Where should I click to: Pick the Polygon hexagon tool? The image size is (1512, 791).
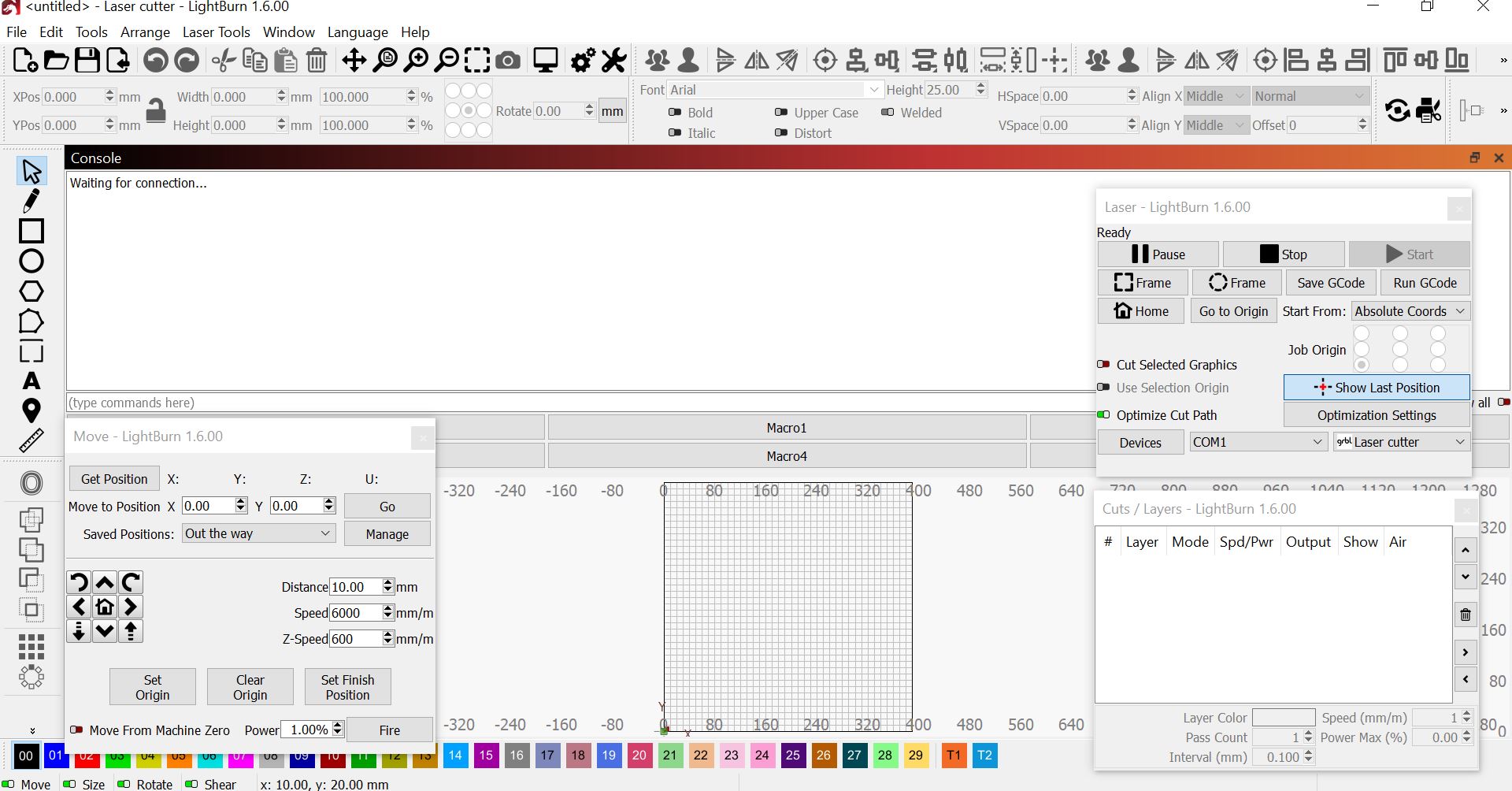coord(31,292)
